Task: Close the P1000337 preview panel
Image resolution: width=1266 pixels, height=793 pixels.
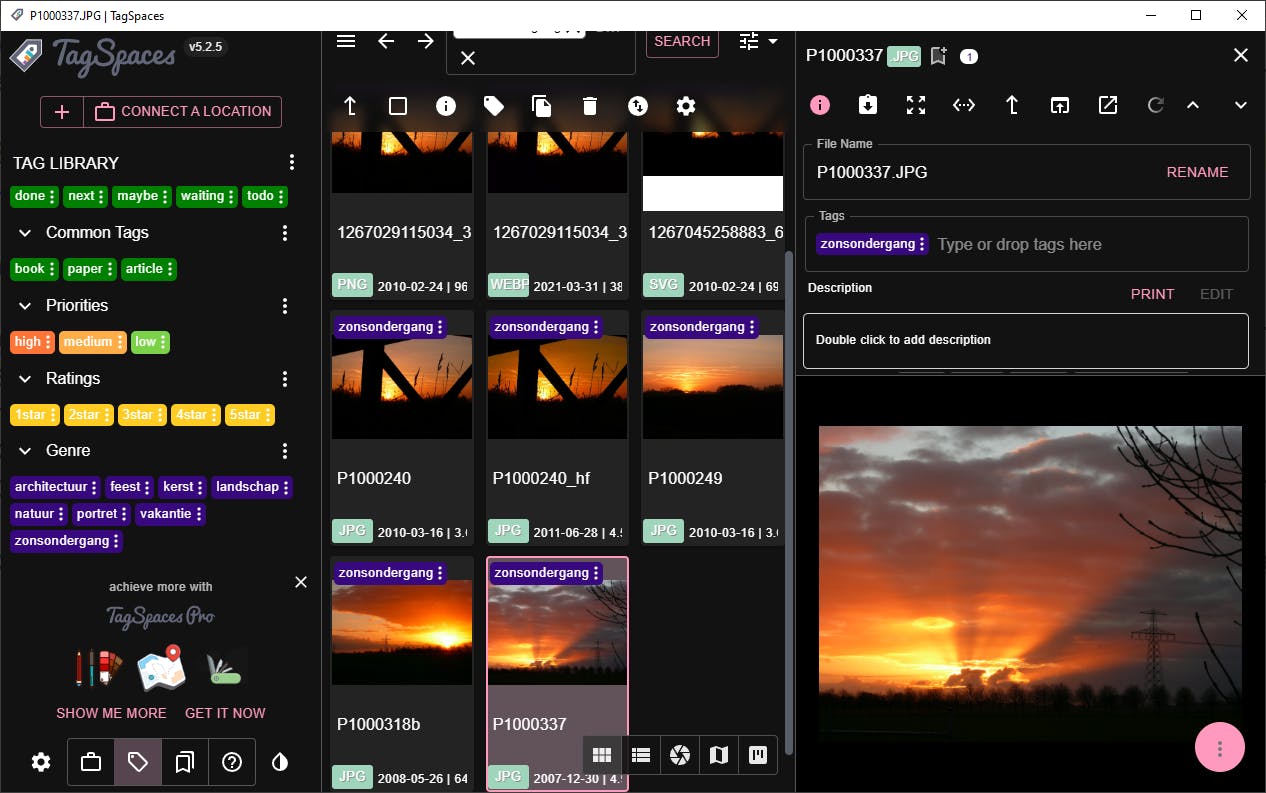Action: (x=1241, y=55)
